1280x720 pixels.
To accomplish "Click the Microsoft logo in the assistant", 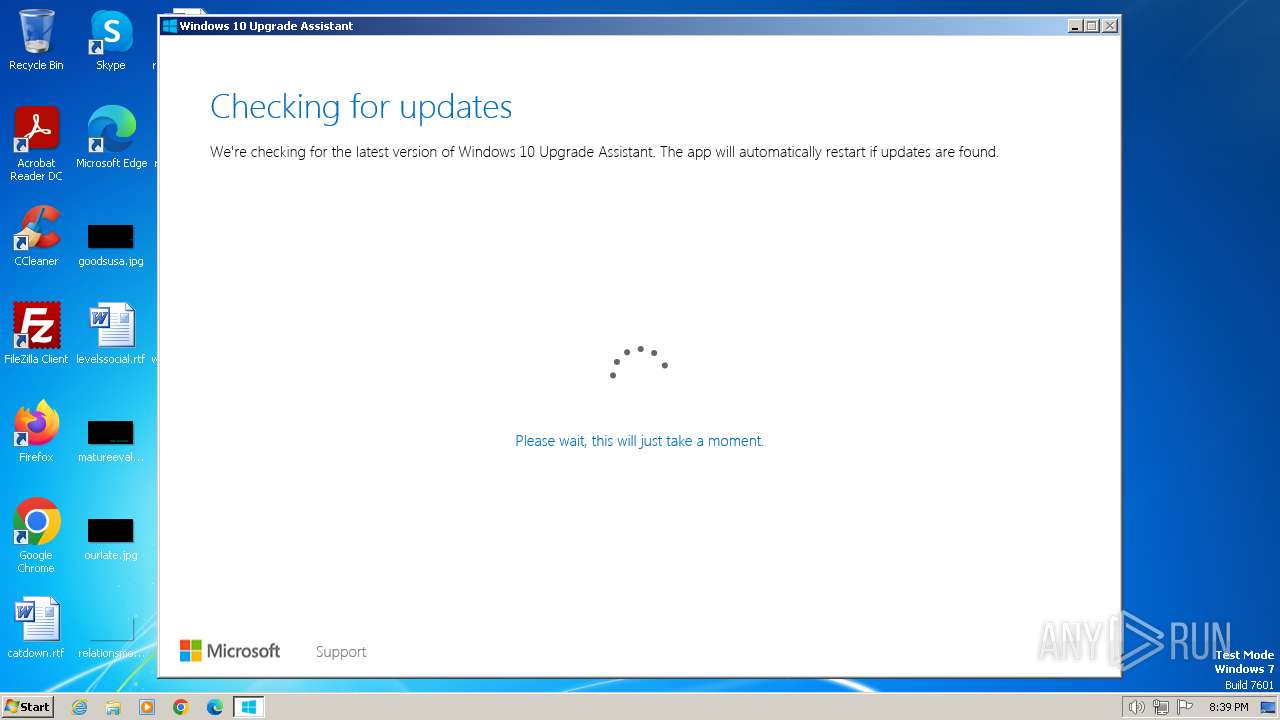I will [x=230, y=651].
